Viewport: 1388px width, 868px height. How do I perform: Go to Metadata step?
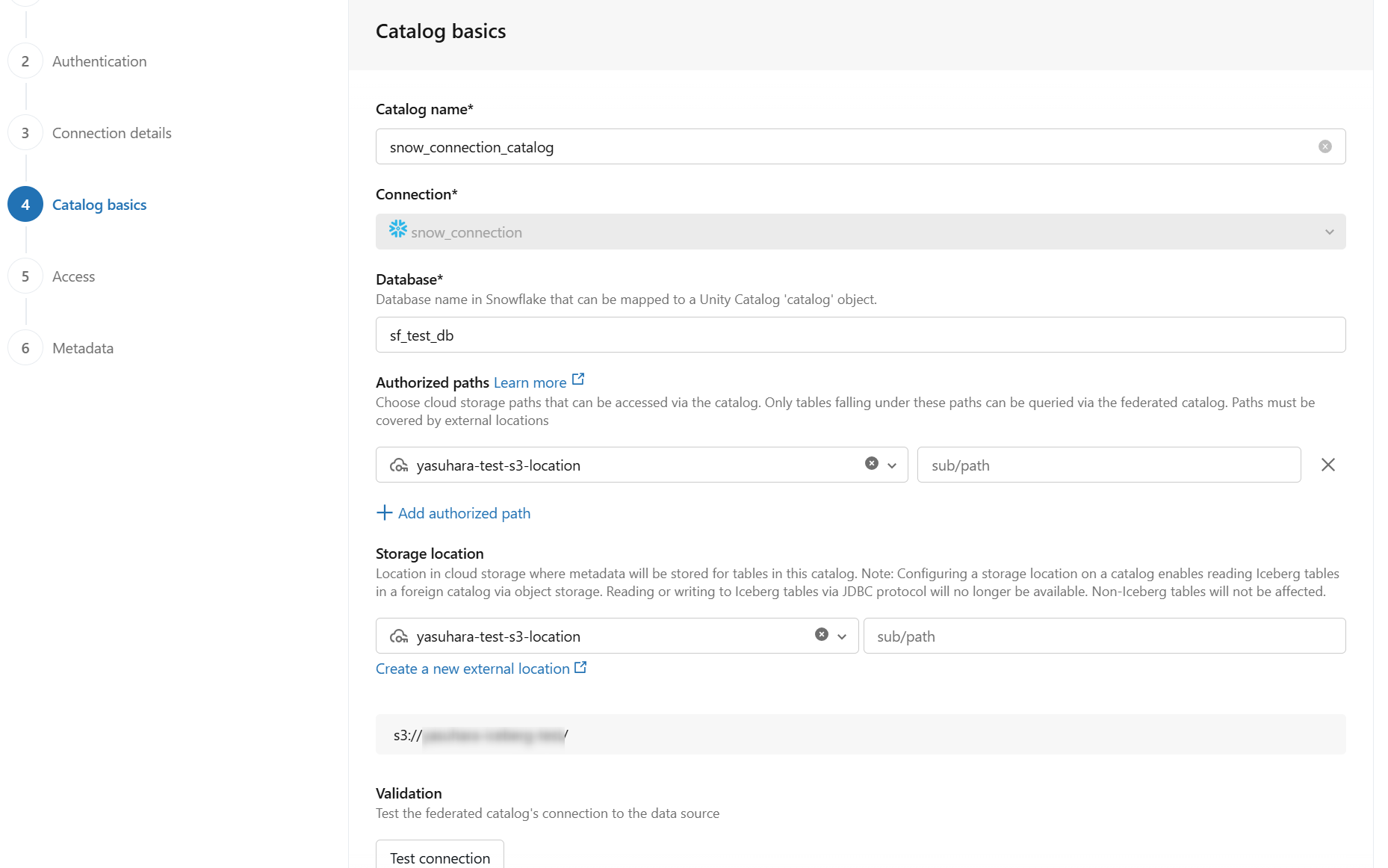click(83, 348)
